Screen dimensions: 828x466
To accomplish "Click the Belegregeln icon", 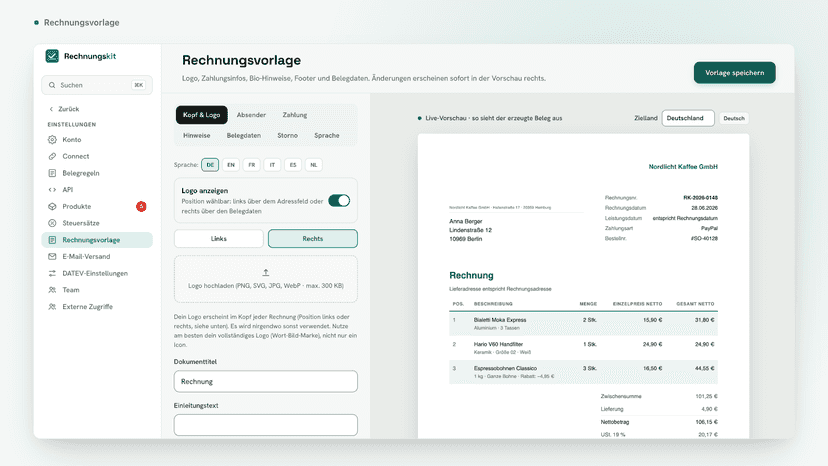I will [52, 173].
